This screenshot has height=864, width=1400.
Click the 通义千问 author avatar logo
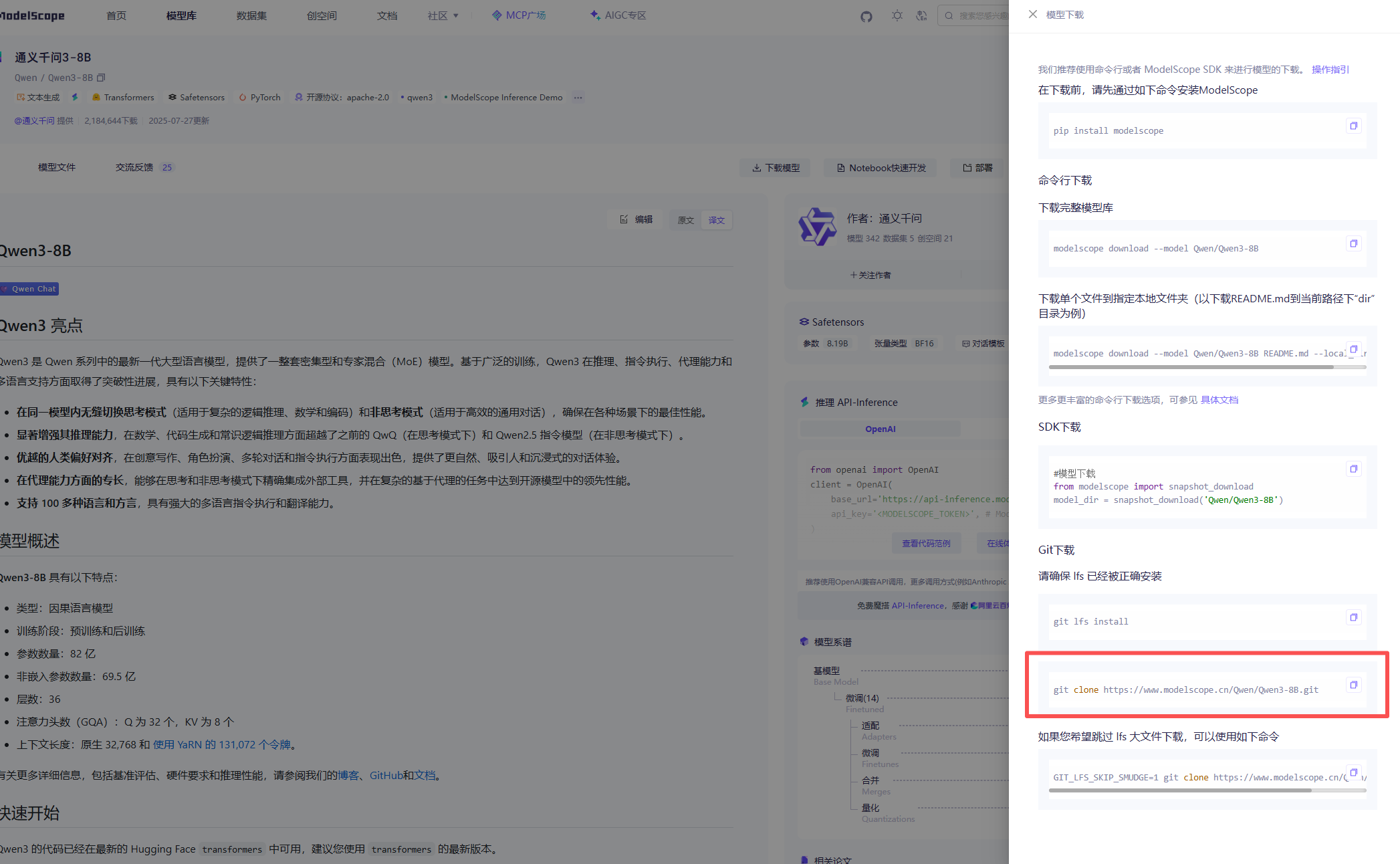(x=817, y=226)
